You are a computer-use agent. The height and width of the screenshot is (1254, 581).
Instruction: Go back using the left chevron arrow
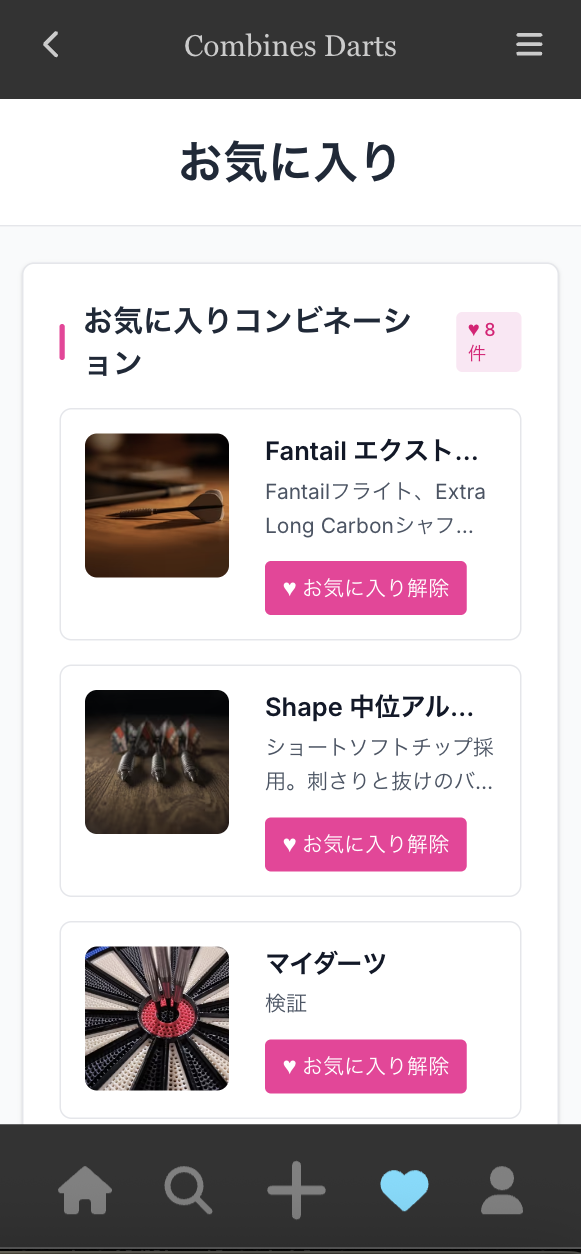[50, 45]
